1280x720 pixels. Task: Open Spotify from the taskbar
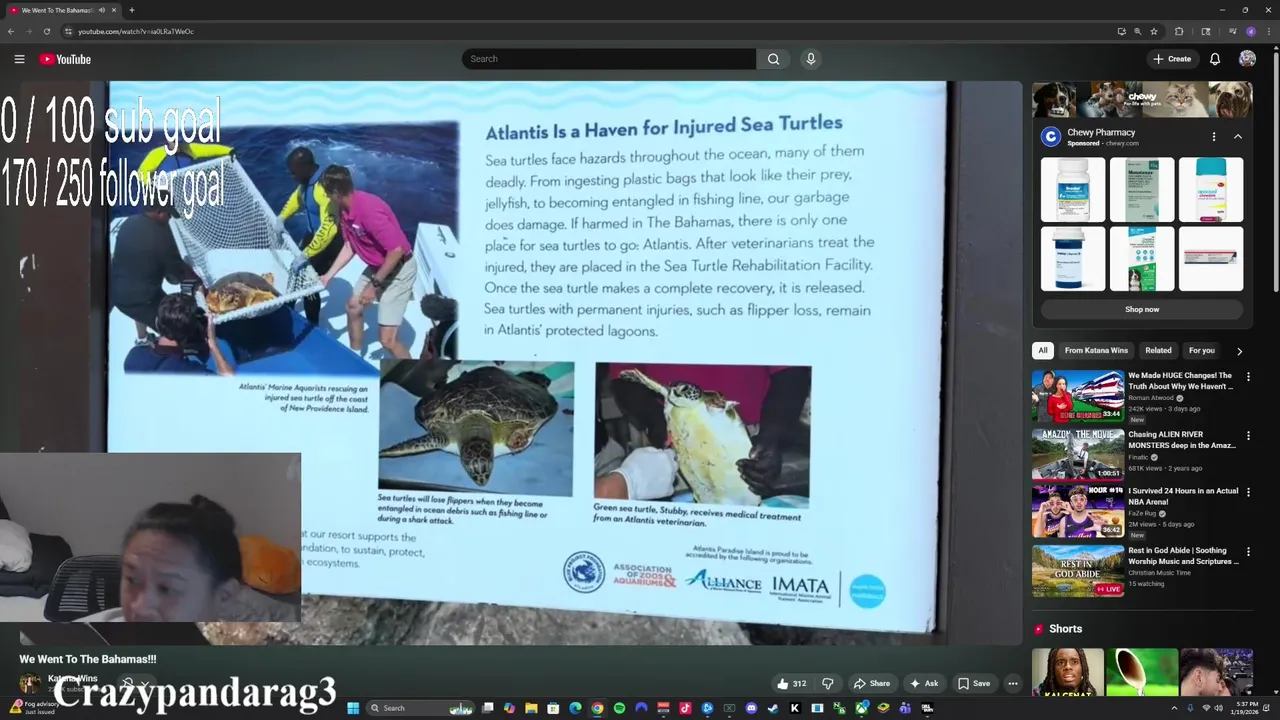pyautogui.click(x=619, y=708)
